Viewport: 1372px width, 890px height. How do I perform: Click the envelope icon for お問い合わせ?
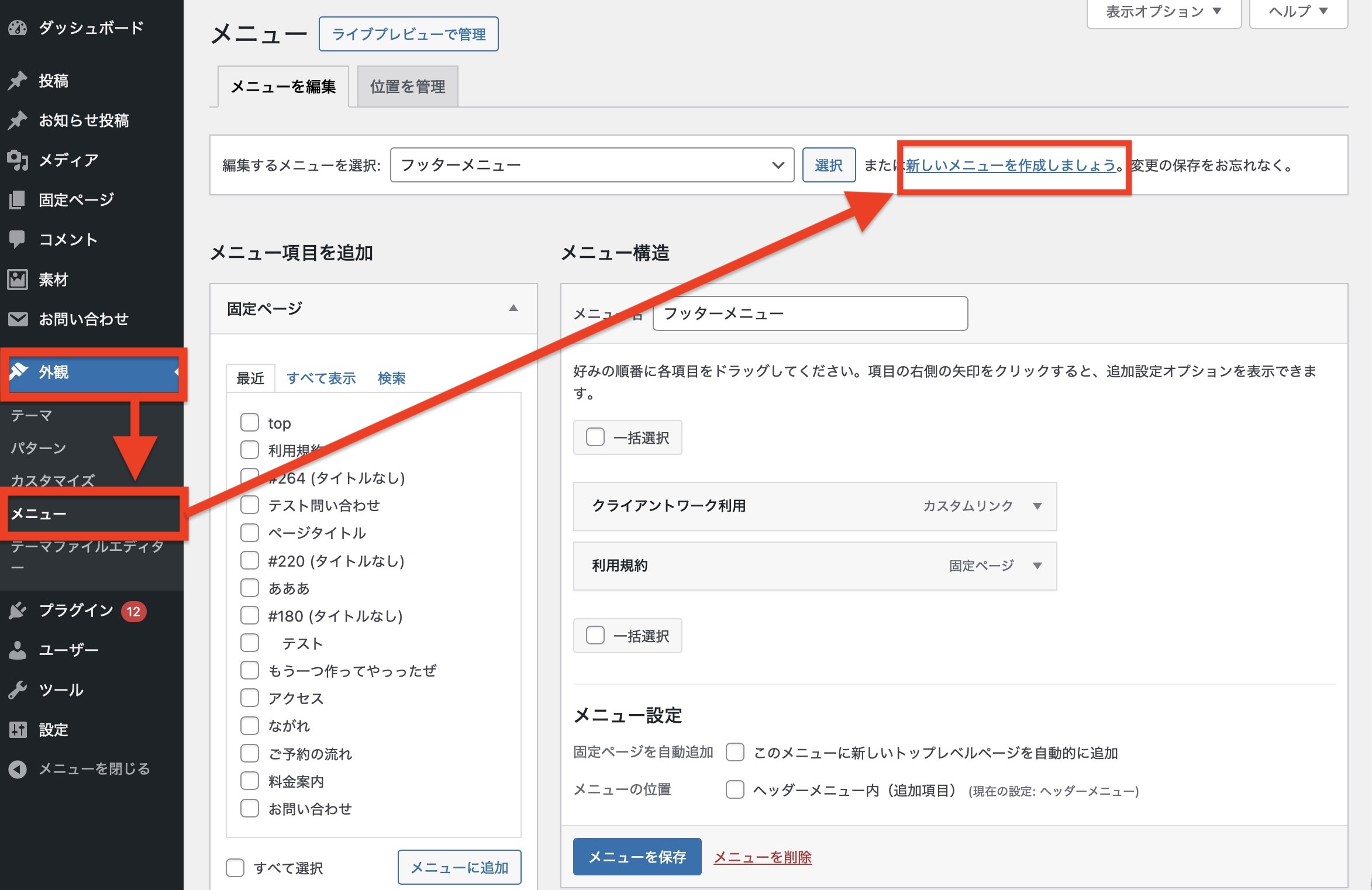coord(18,319)
